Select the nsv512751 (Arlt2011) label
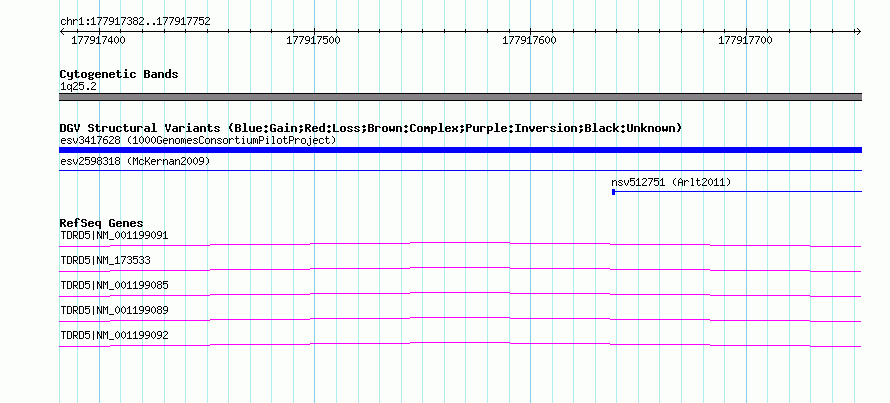 click(x=671, y=183)
